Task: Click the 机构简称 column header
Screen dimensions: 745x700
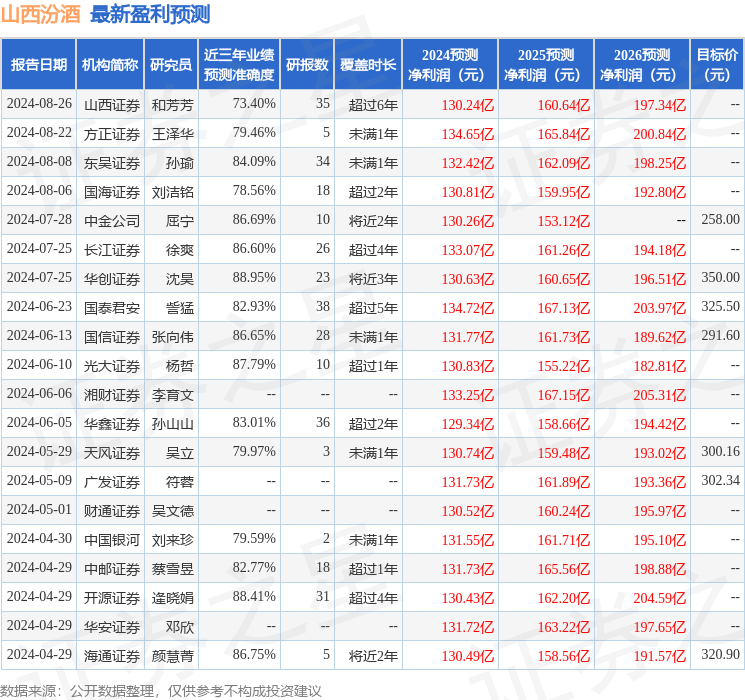Action: click(x=110, y=65)
